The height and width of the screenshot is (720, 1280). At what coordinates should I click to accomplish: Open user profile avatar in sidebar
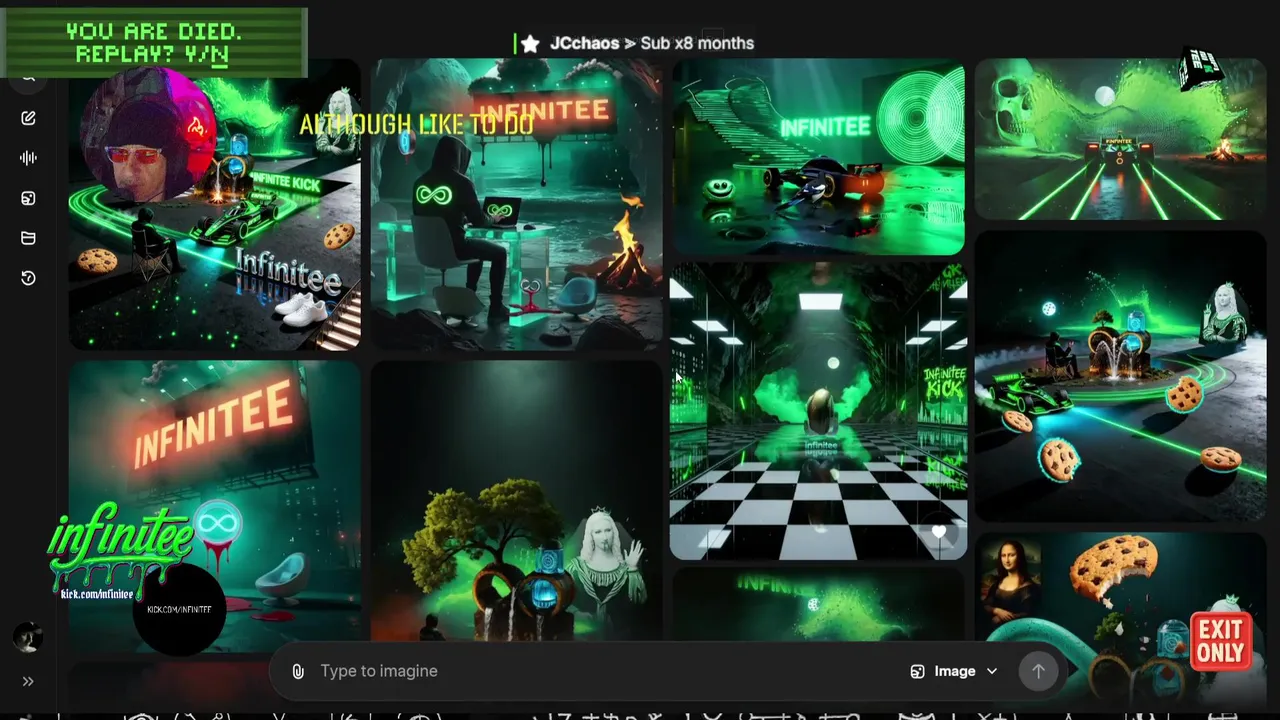click(x=28, y=637)
